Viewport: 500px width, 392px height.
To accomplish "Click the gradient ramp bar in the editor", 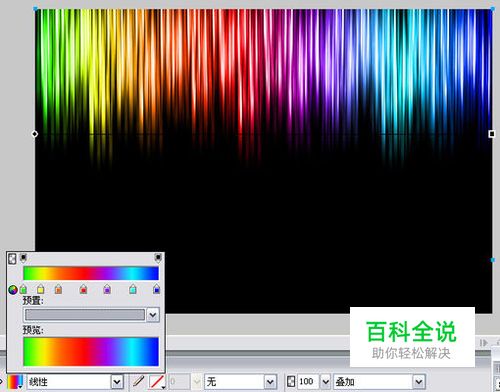I will [x=91, y=273].
